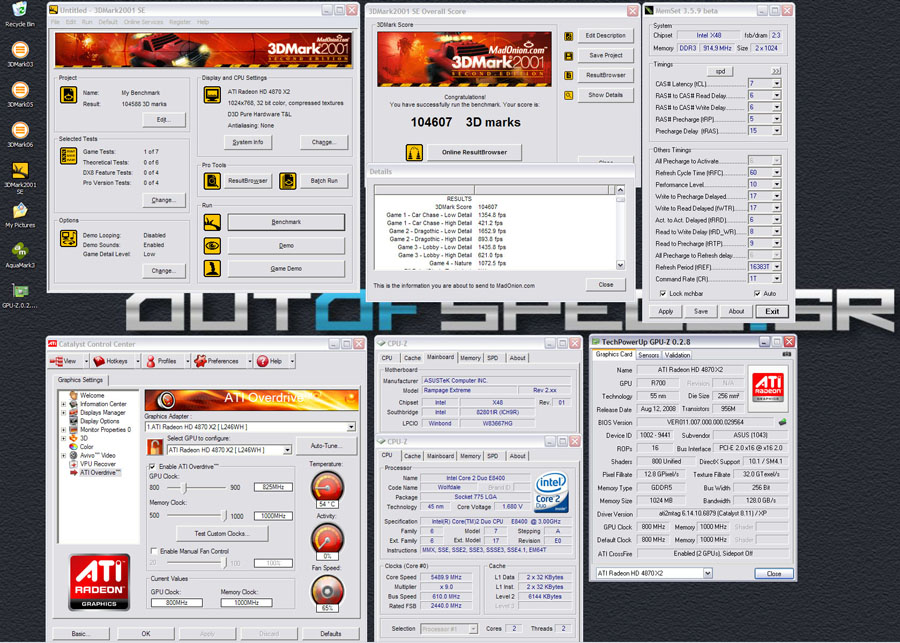Click the down arrow of the Details results scrollbar
Screen dimensions: 900x643
coord(620,265)
